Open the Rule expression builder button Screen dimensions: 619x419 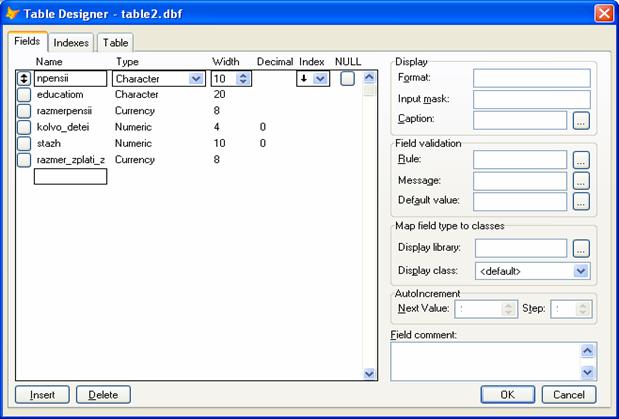[x=581, y=160]
